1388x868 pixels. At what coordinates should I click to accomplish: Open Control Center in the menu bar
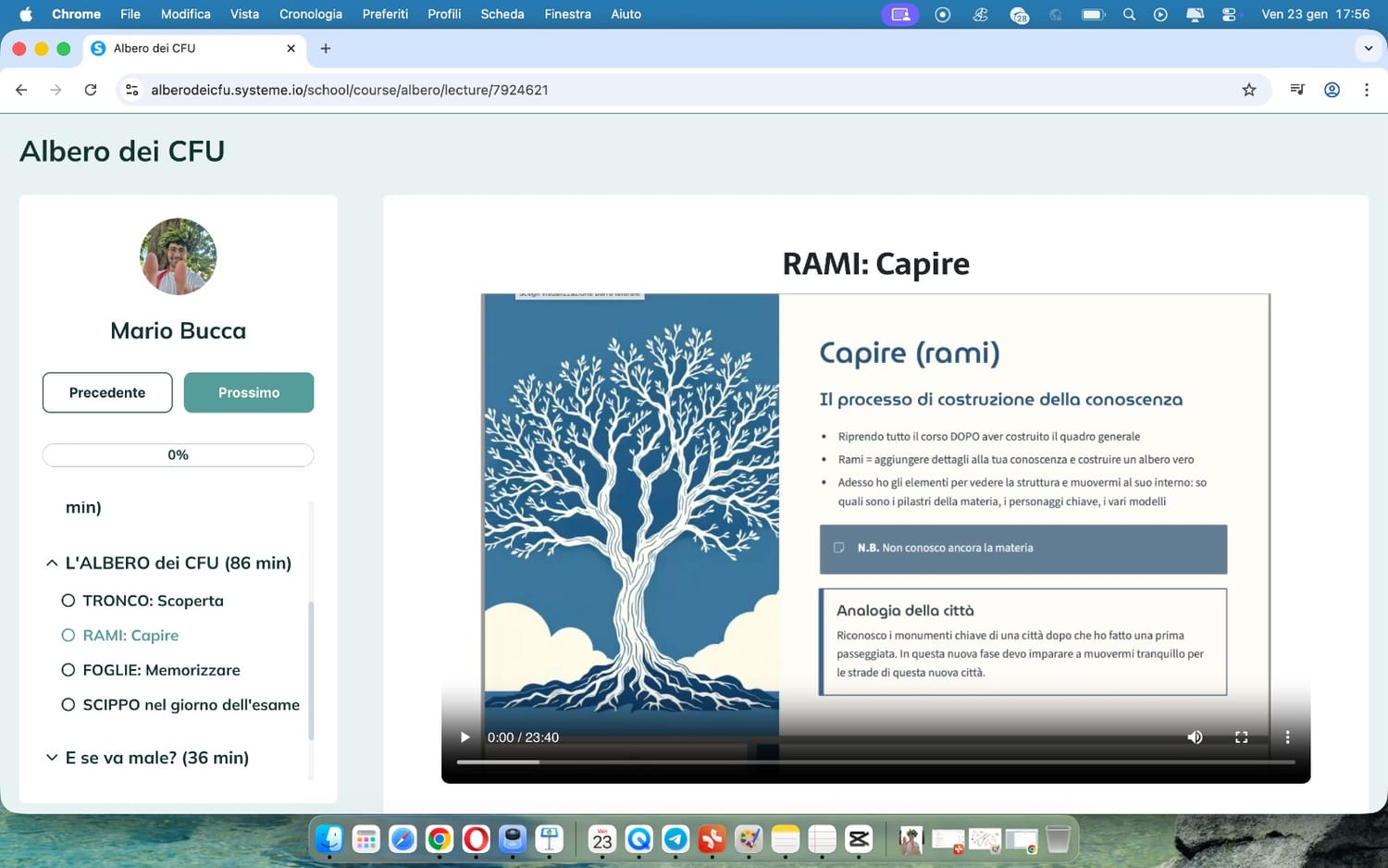tap(1229, 14)
